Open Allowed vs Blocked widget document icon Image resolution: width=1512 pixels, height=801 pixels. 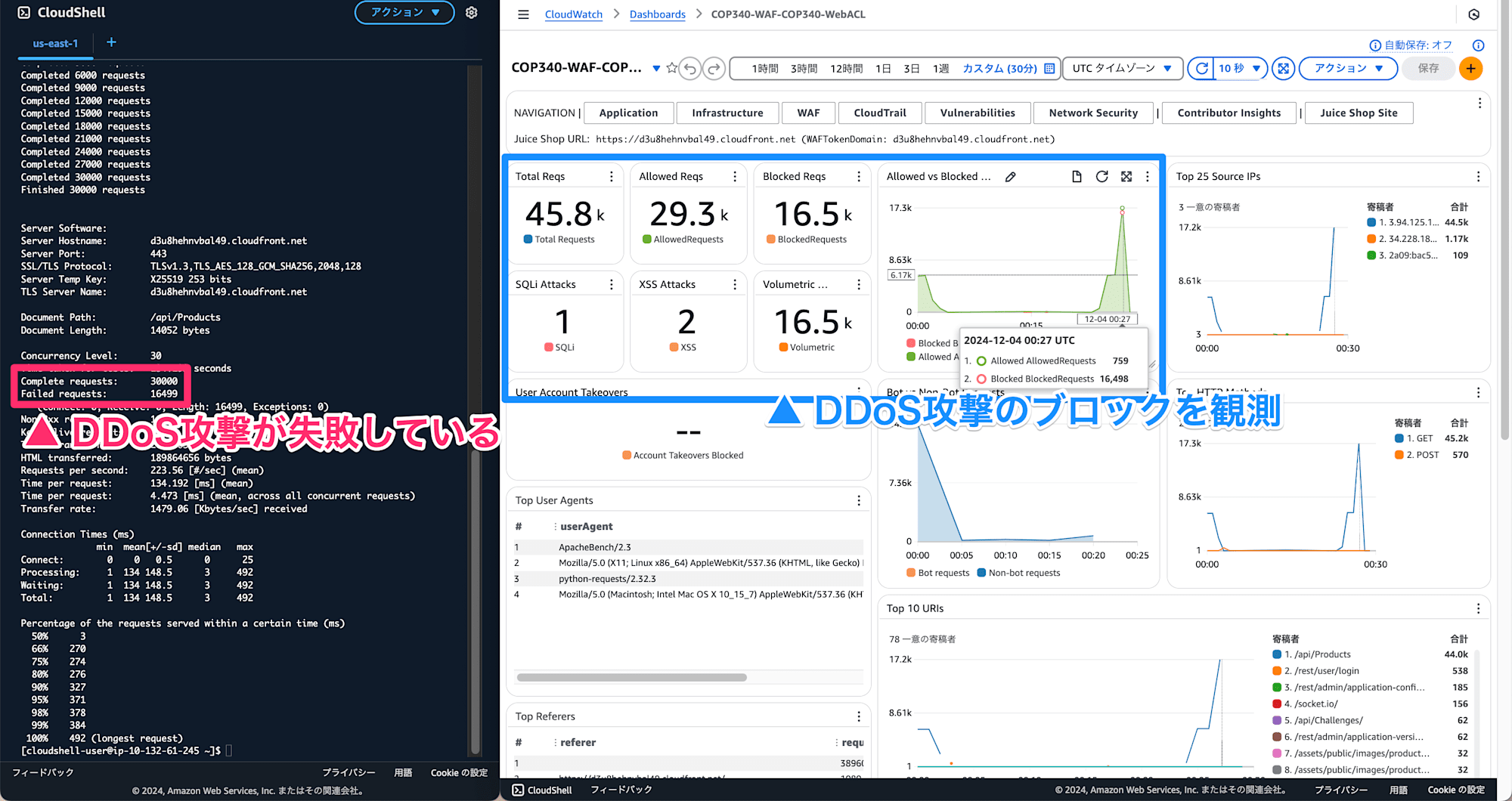point(1077,176)
